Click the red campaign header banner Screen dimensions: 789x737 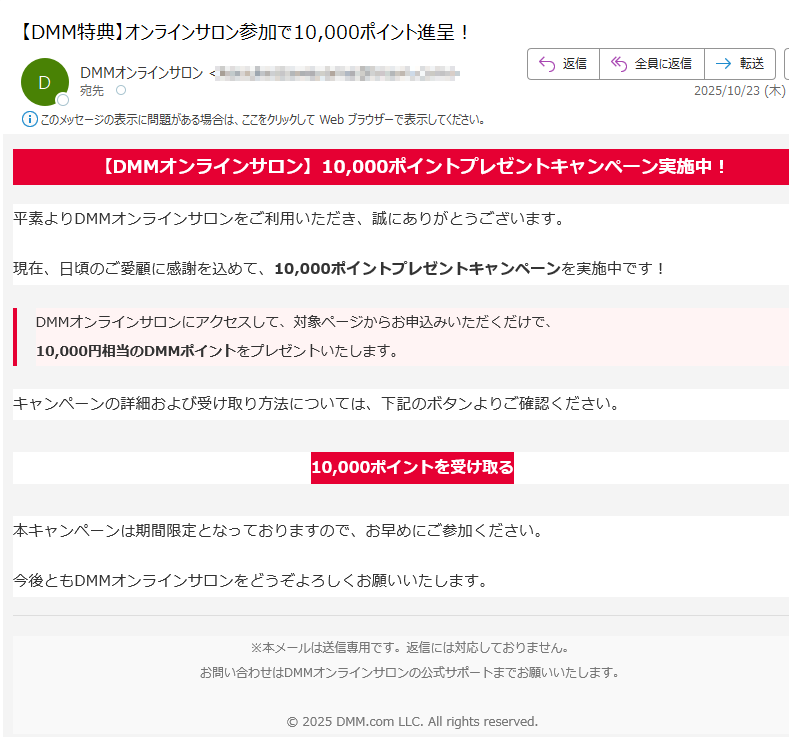tap(401, 167)
